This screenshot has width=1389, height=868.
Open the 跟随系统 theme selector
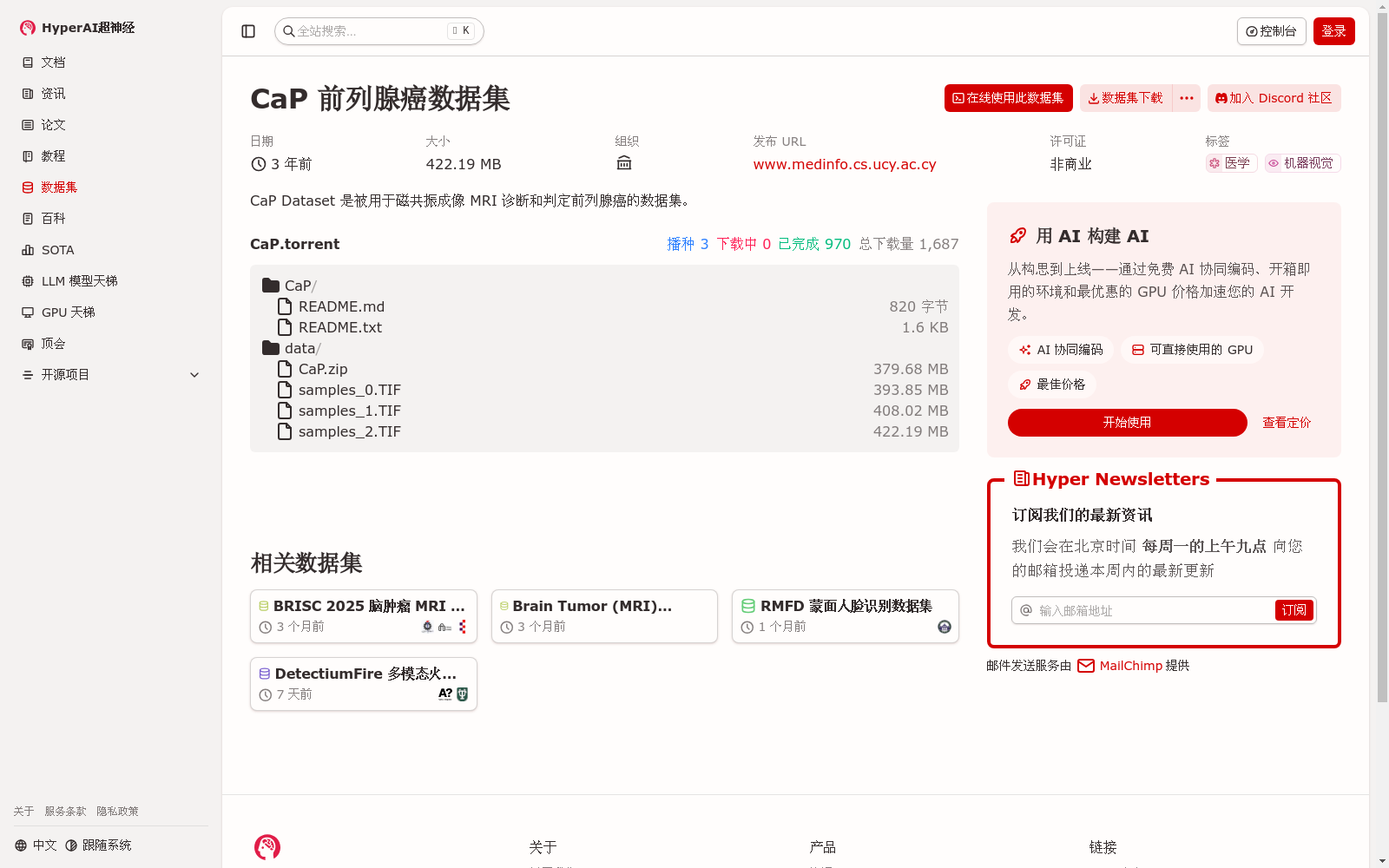(98, 845)
